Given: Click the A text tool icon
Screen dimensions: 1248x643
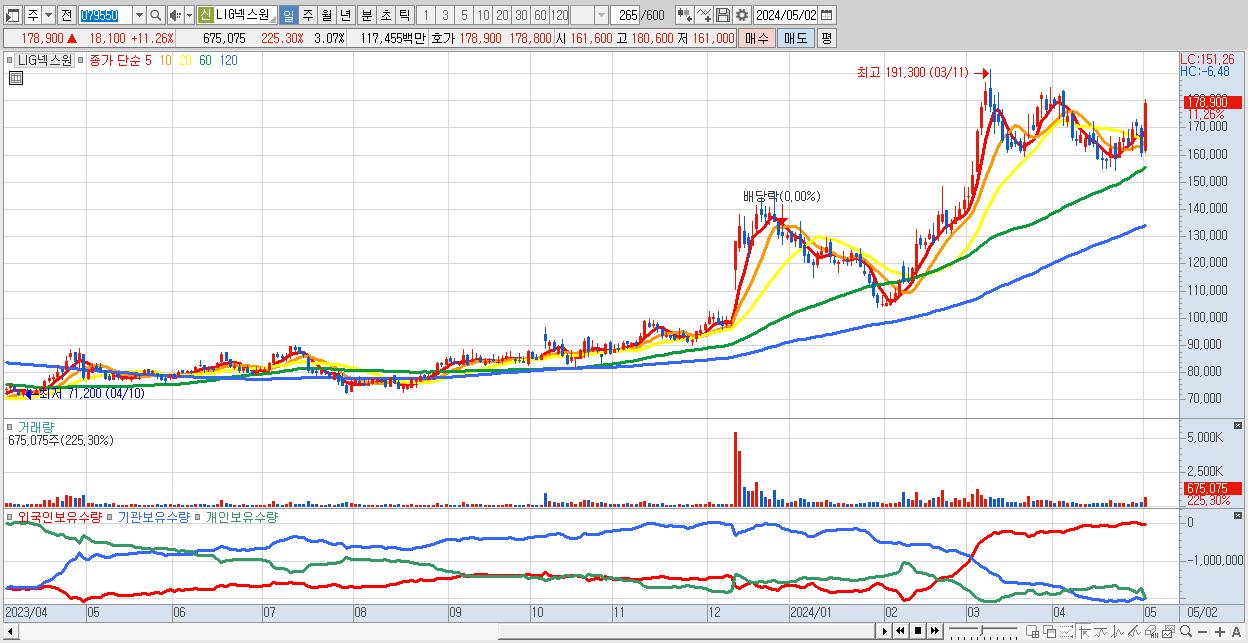Looking at the screenshot, I should [1237, 632].
